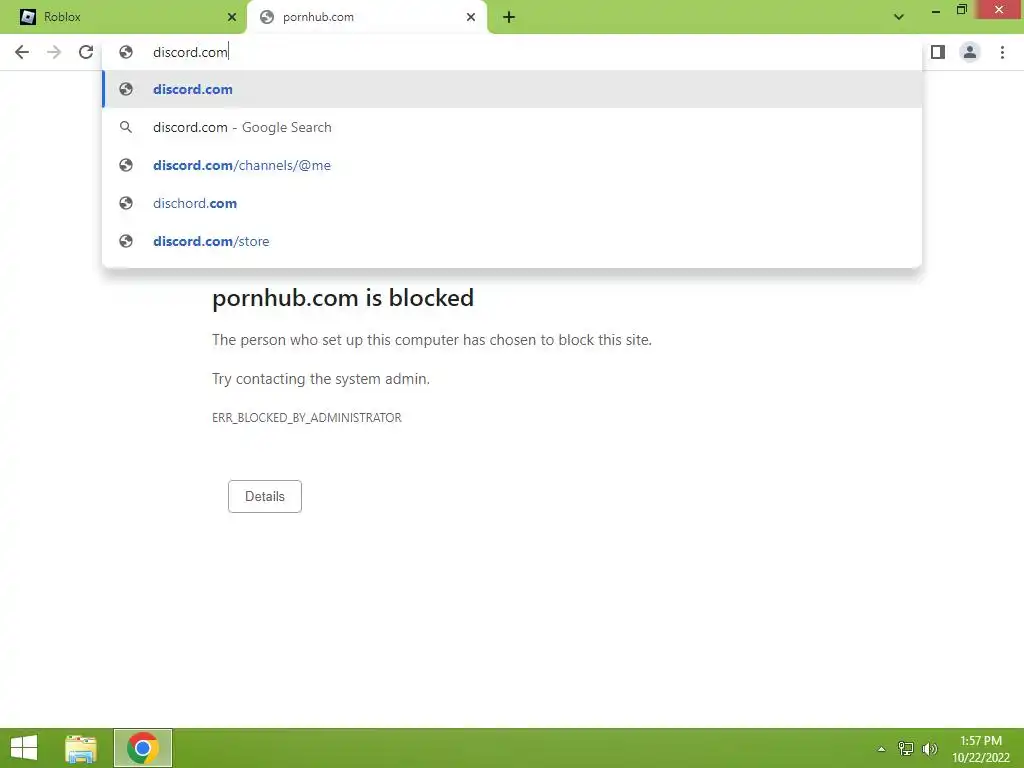Open the Windows Start button
The image size is (1024, 768).
pos(24,748)
